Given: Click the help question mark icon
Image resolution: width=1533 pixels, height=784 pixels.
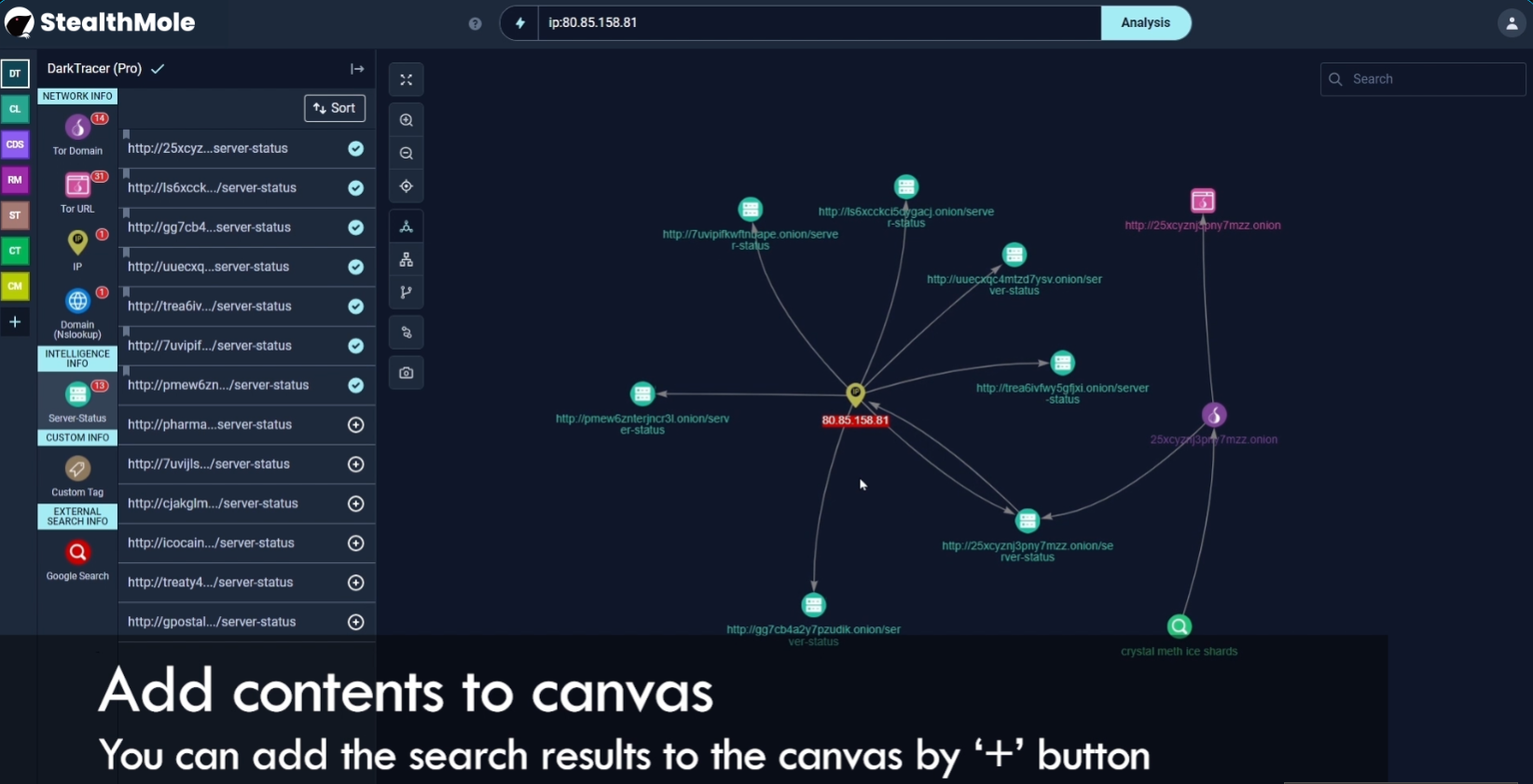Looking at the screenshot, I should 476,23.
